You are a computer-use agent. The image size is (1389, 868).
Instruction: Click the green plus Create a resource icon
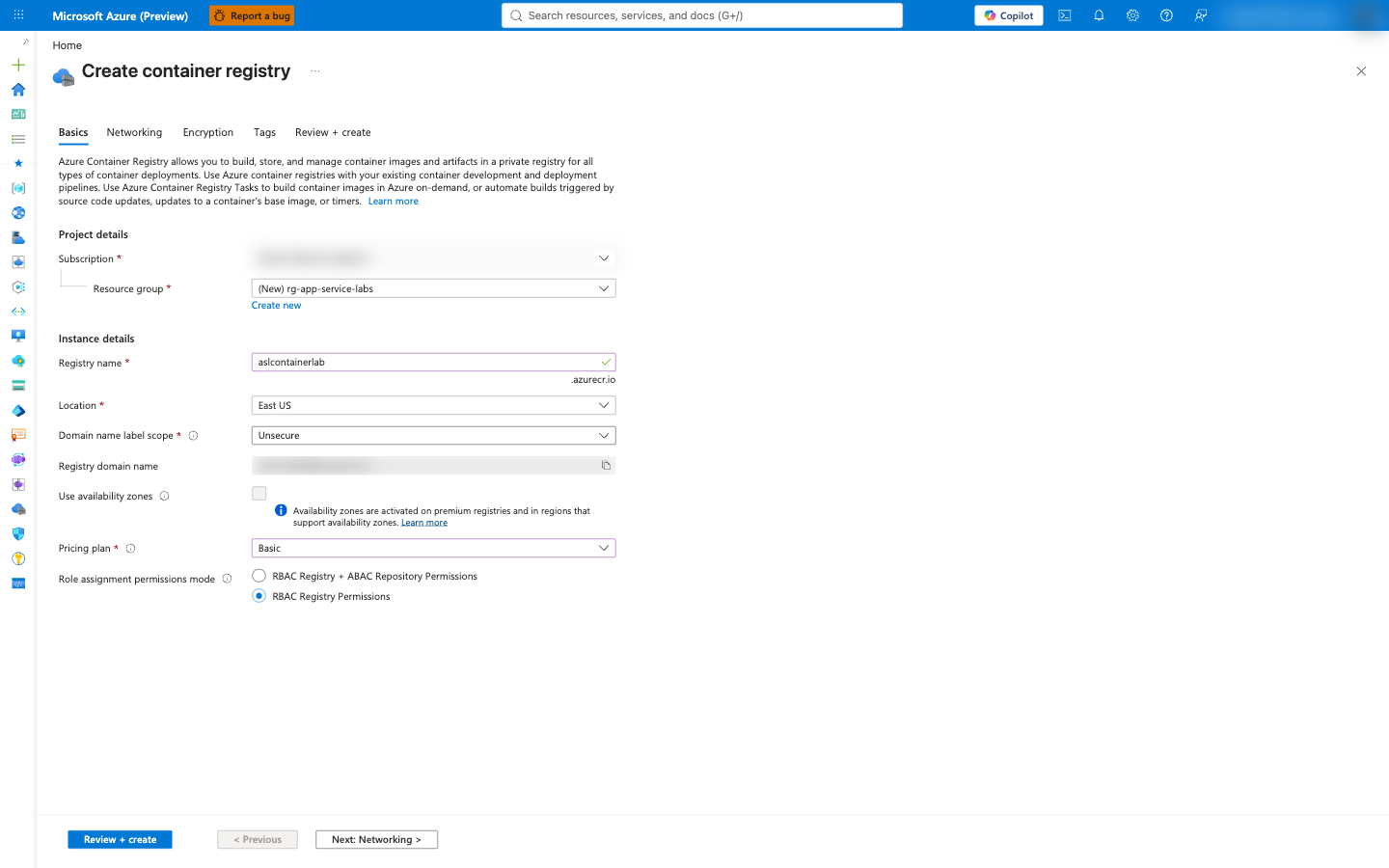click(x=18, y=65)
